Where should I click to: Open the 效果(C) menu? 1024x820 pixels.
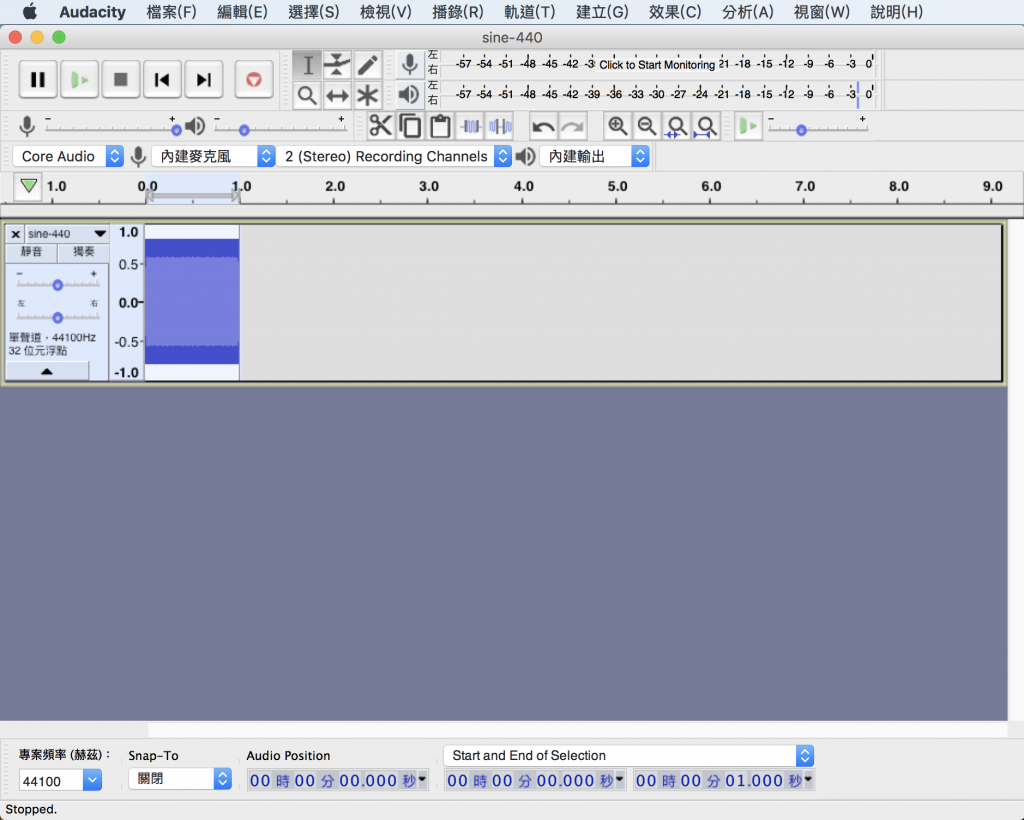[x=675, y=12]
